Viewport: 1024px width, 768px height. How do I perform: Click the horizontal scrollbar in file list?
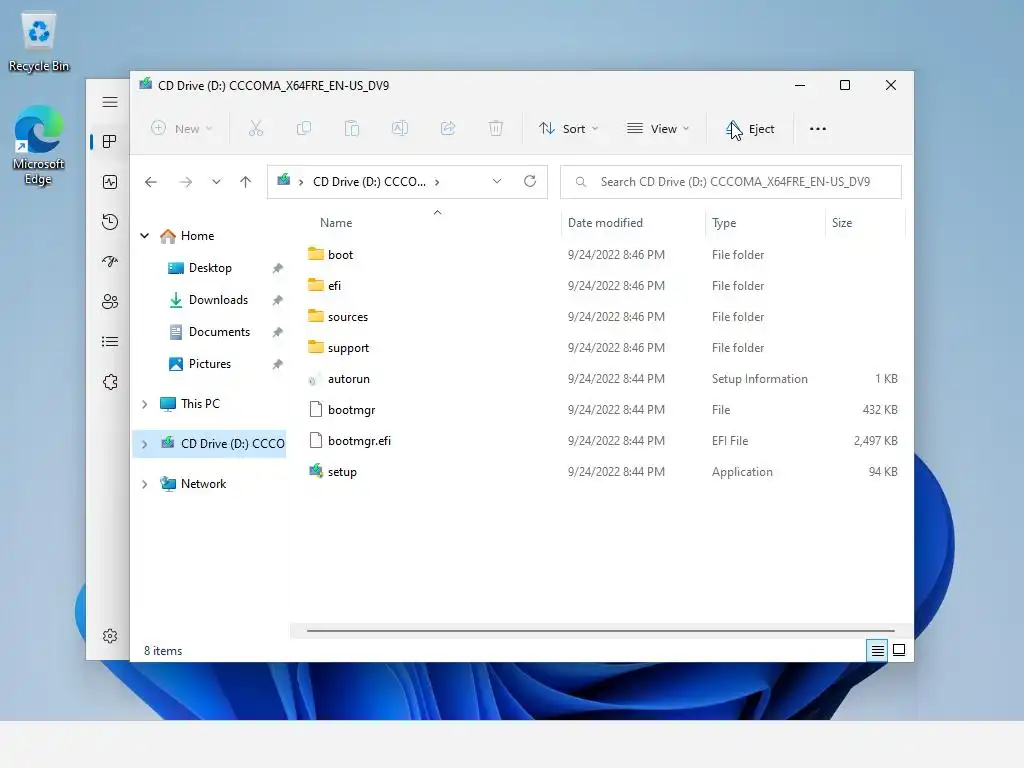coord(600,631)
